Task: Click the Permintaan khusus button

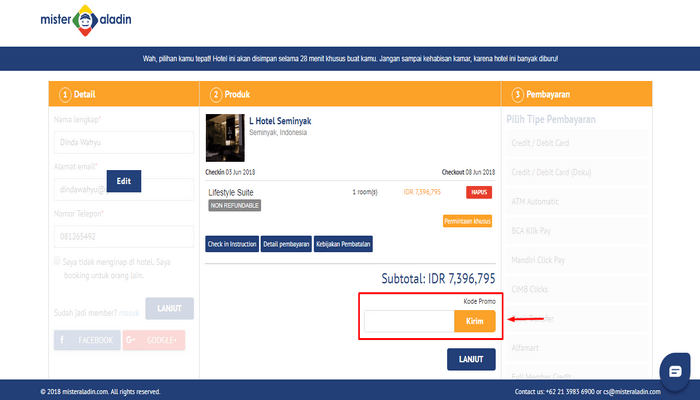Action: coord(468,220)
